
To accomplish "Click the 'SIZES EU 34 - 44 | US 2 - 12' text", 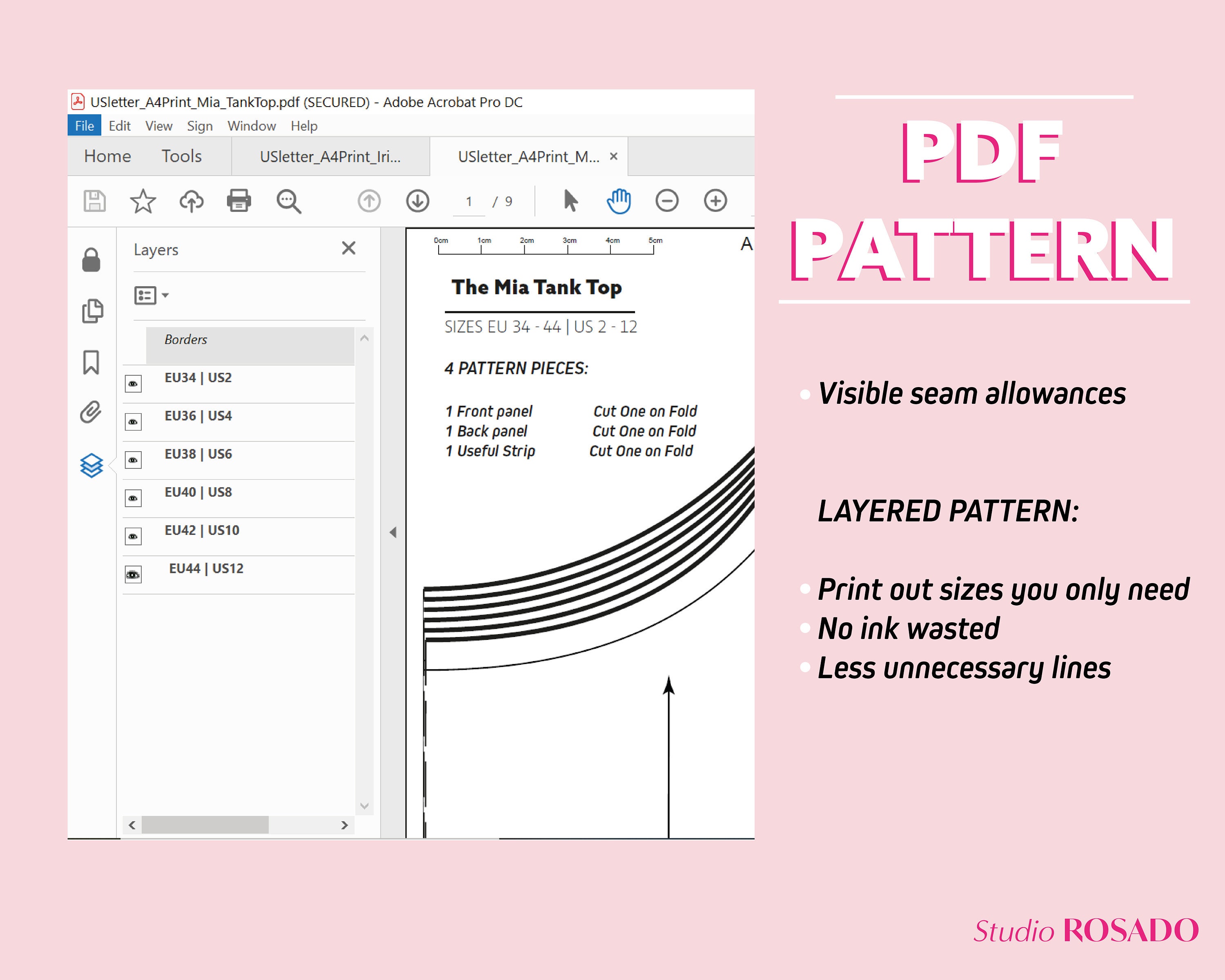I will (x=541, y=327).
